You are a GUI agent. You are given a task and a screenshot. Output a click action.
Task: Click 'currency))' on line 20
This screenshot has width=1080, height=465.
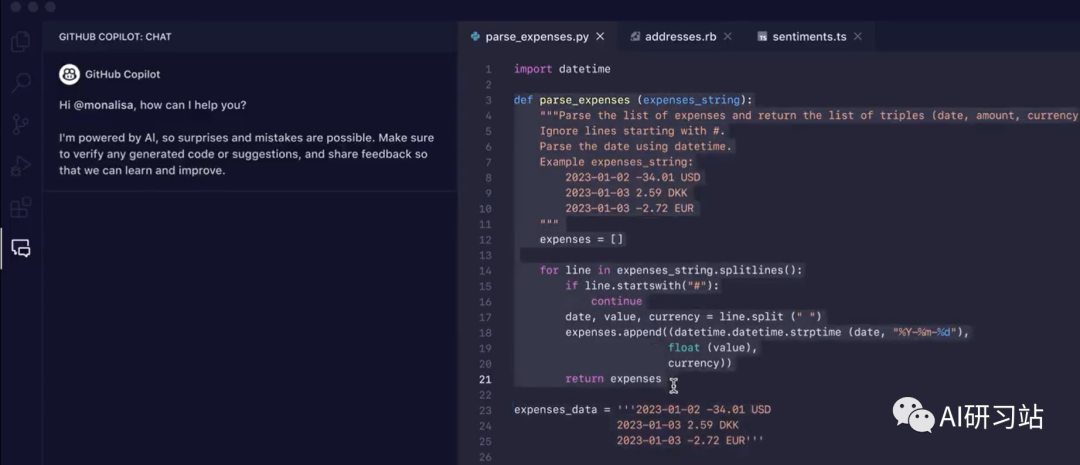tap(700, 364)
